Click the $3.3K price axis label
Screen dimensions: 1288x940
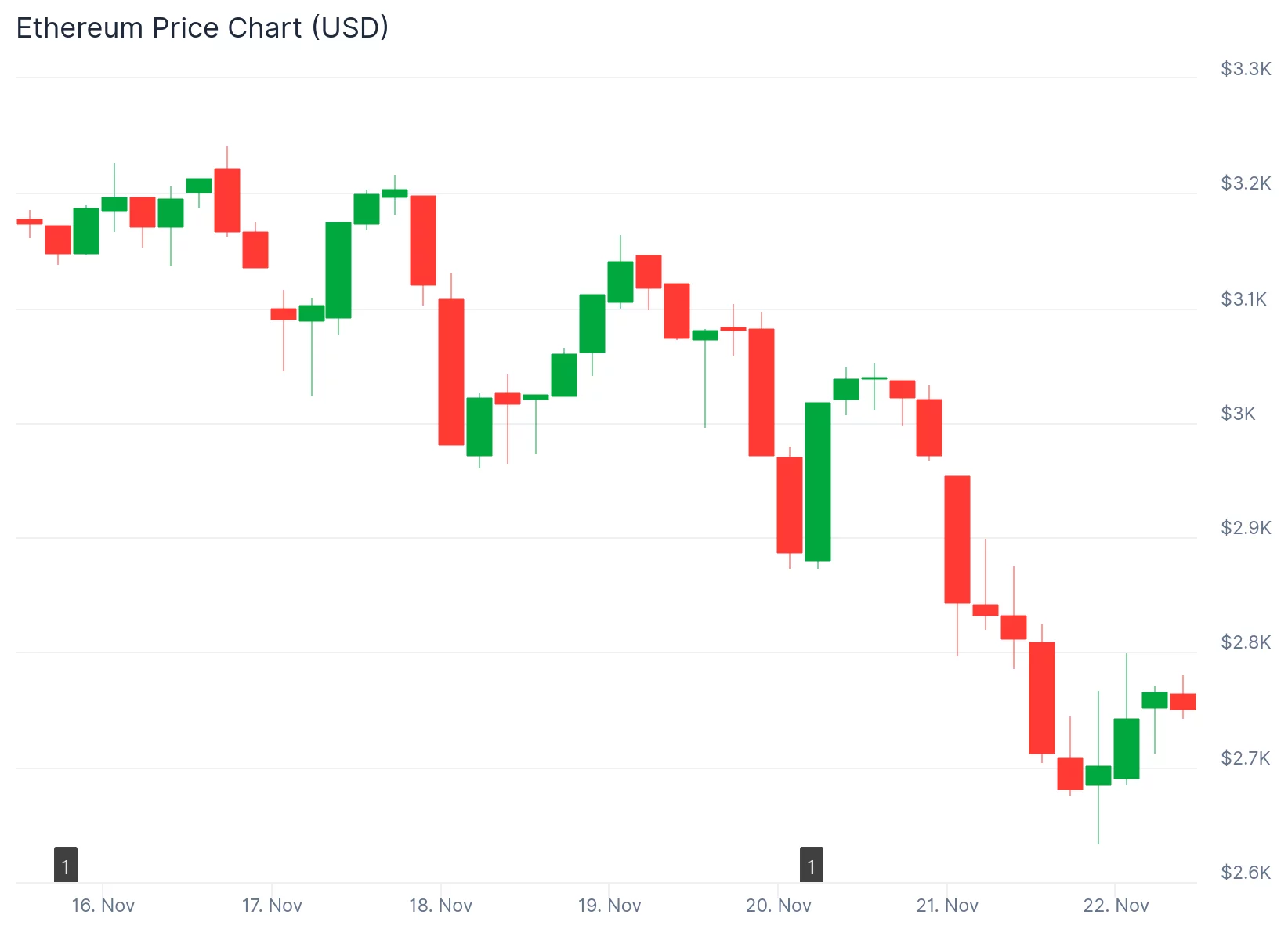(1246, 69)
